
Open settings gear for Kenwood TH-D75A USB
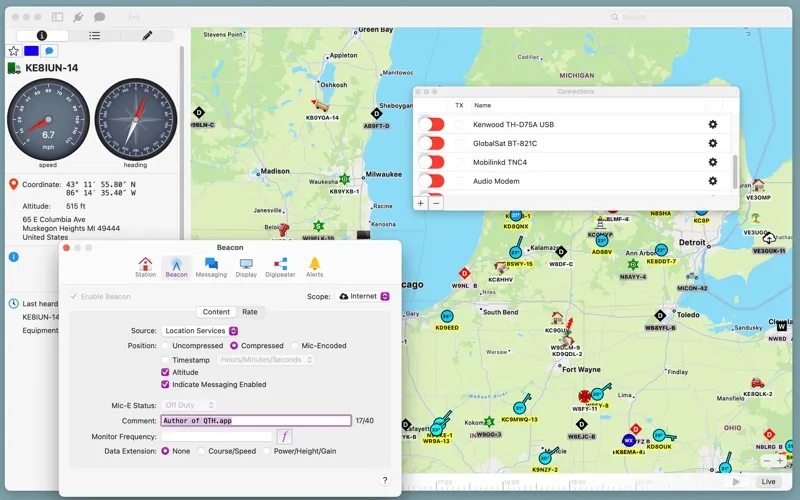pos(713,124)
